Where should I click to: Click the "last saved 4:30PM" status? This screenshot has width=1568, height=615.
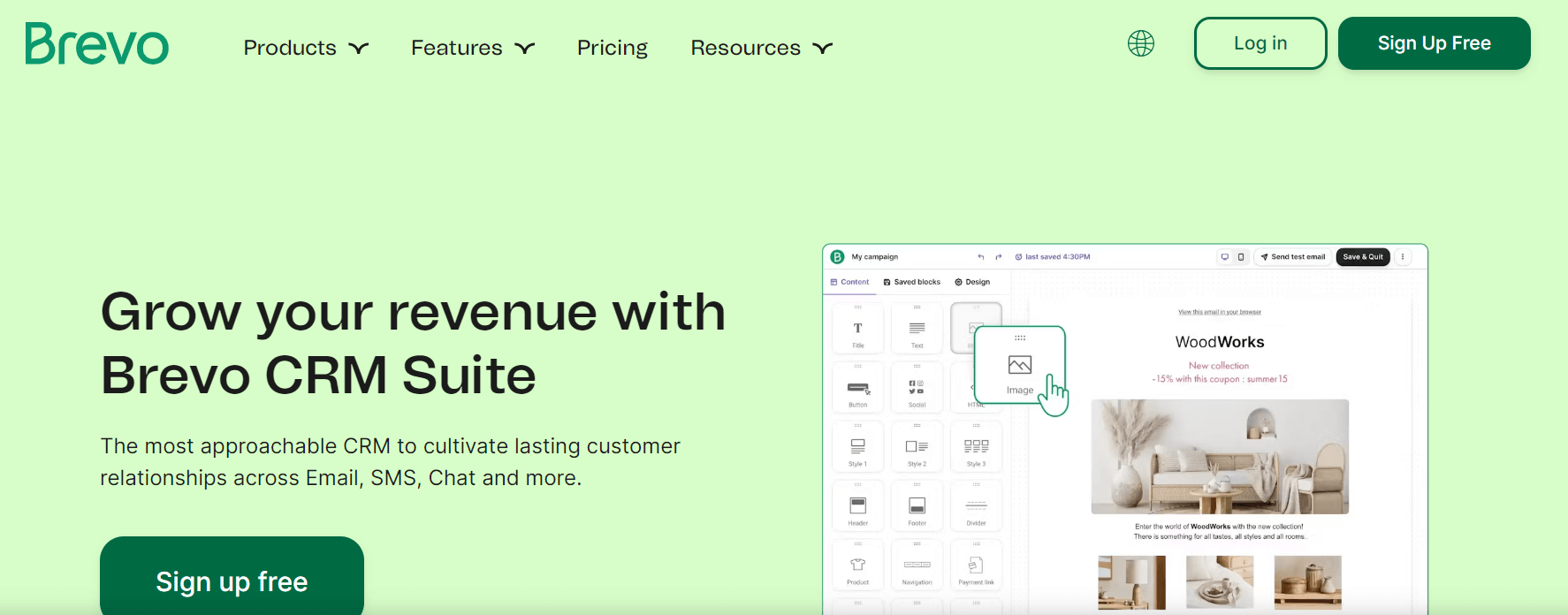coord(1053,257)
